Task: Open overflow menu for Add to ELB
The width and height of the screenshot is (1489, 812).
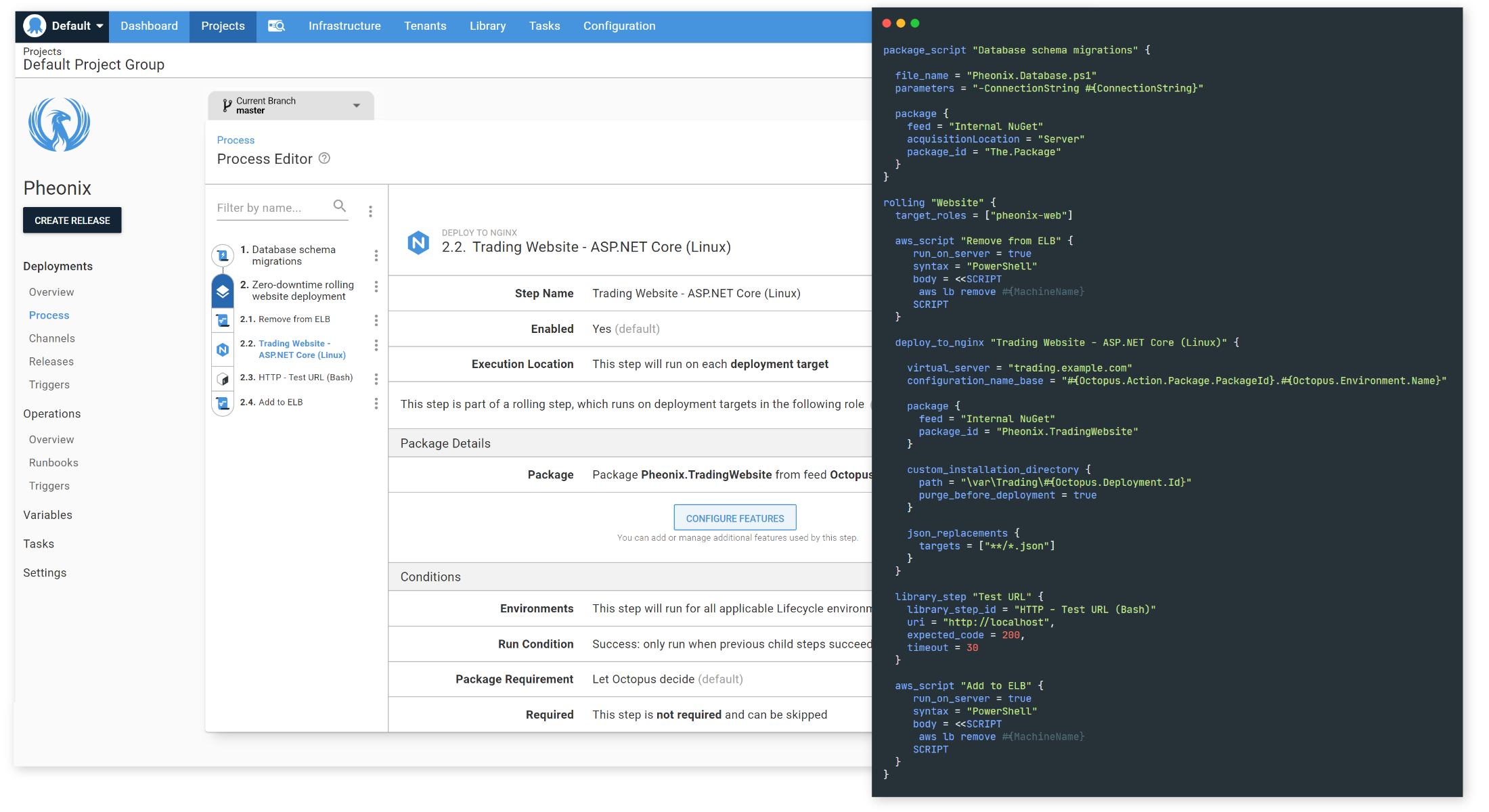Action: (x=376, y=403)
